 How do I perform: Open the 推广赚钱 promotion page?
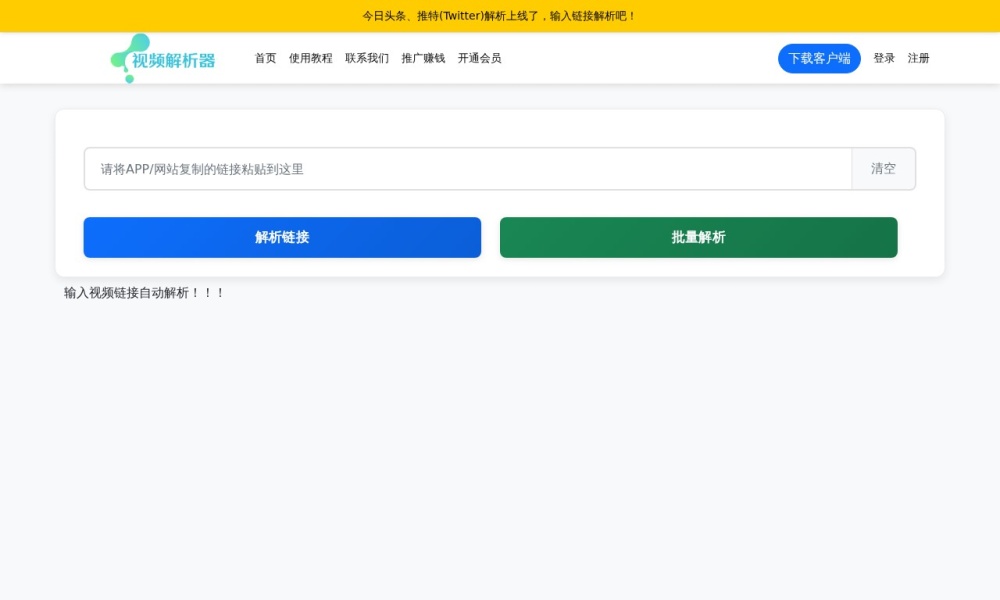pos(422,58)
